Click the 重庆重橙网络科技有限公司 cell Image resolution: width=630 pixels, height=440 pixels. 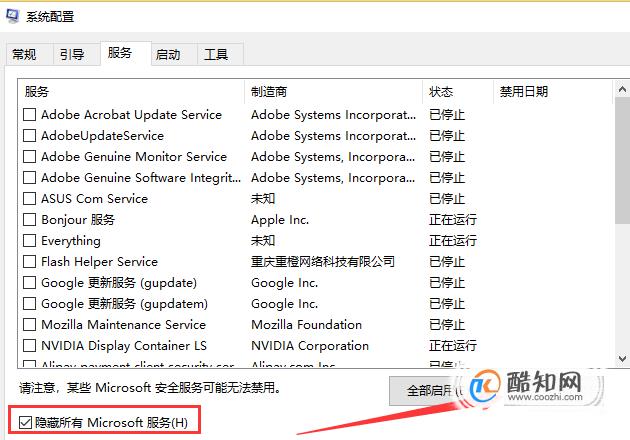(323, 261)
